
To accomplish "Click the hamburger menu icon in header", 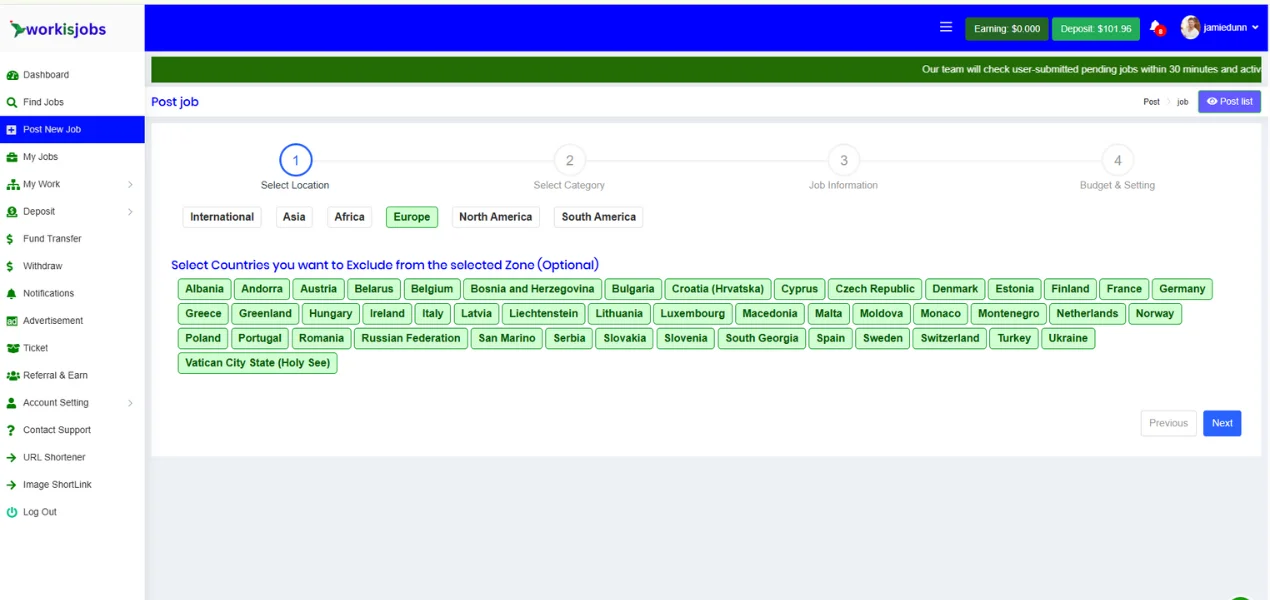I will pyautogui.click(x=945, y=28).
